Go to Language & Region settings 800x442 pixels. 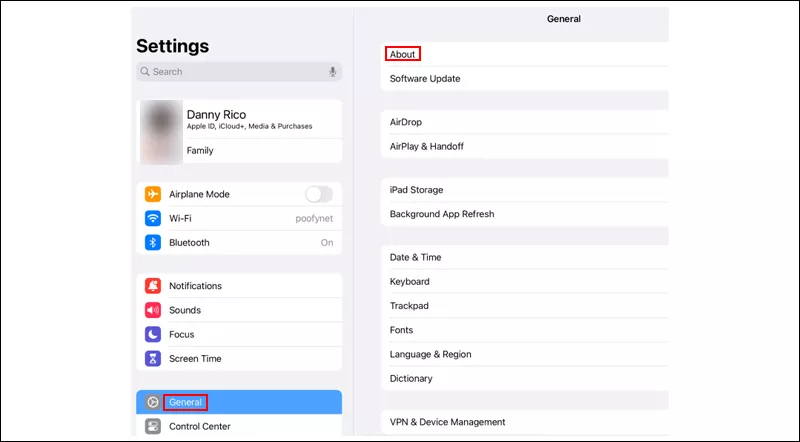click(431, 354)
